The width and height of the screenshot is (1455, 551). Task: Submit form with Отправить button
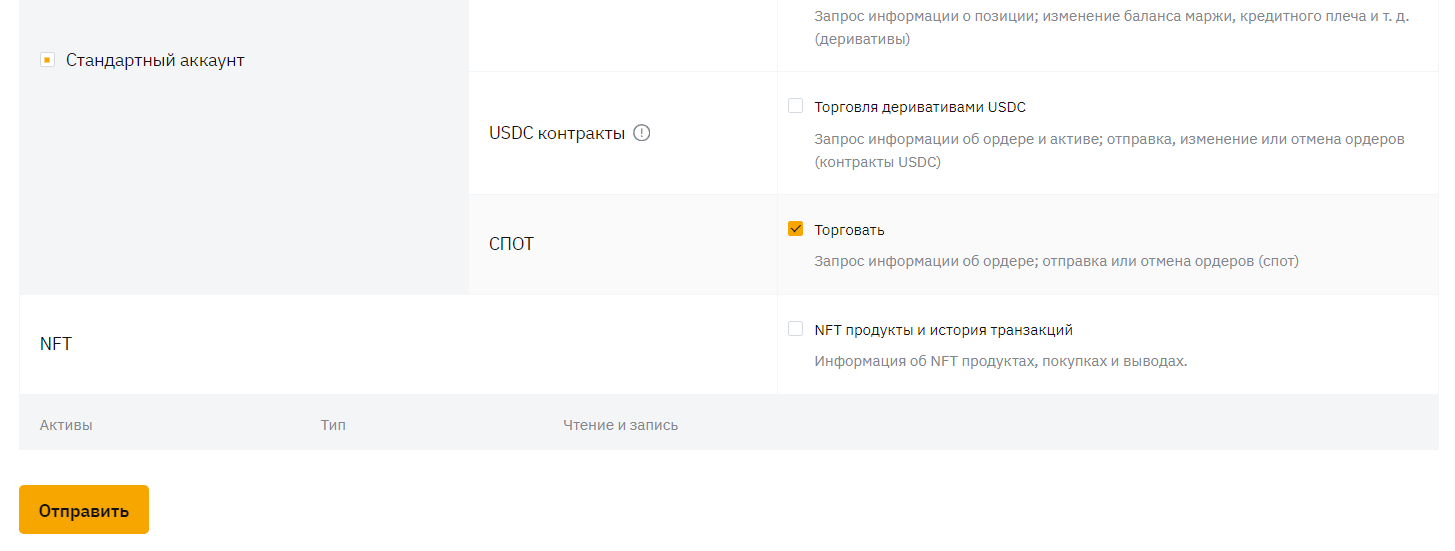(x=84, y=510)
